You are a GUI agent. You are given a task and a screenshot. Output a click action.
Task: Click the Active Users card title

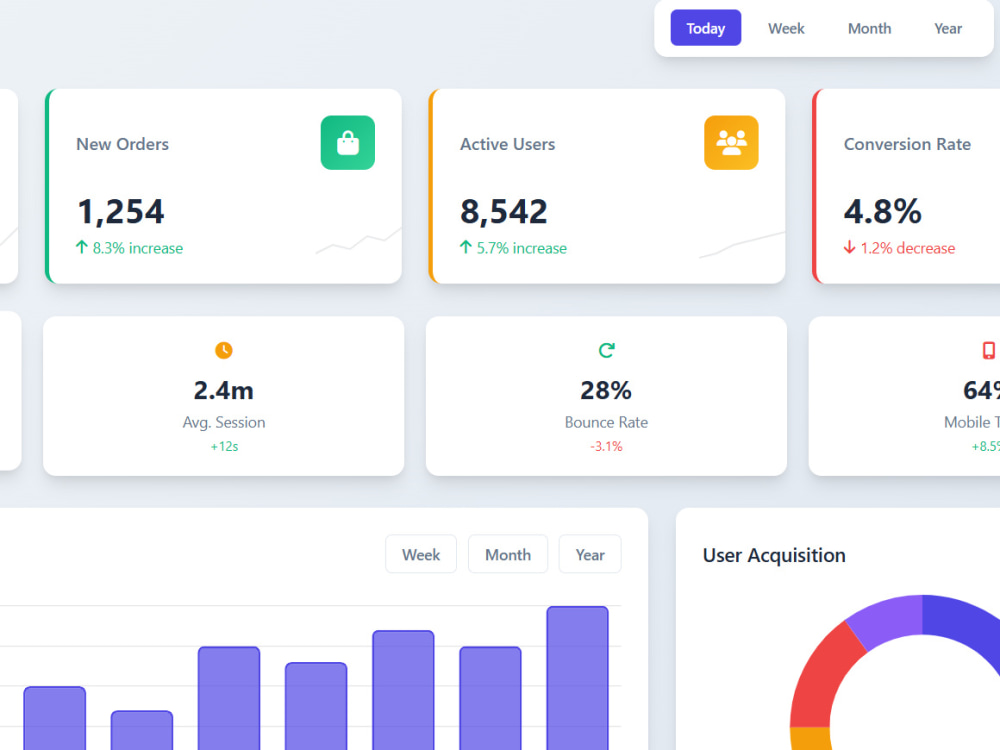[508, 144]
